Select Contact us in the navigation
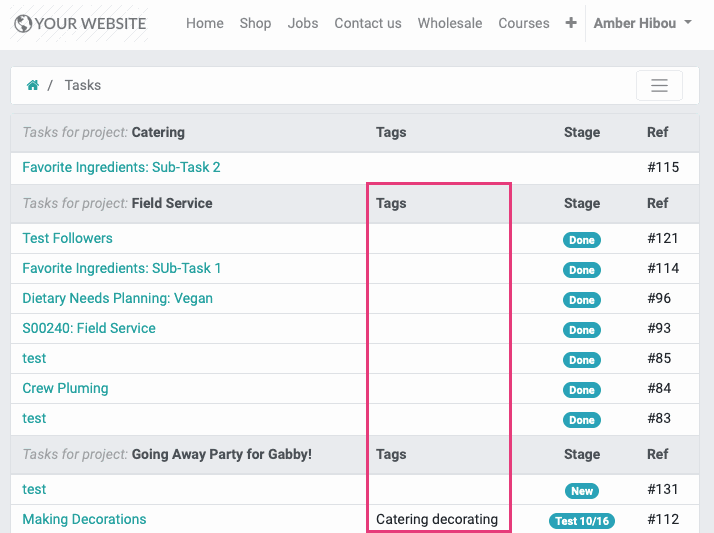The height and width of the screenshot is (533, 714). click(x=368, y=23)
